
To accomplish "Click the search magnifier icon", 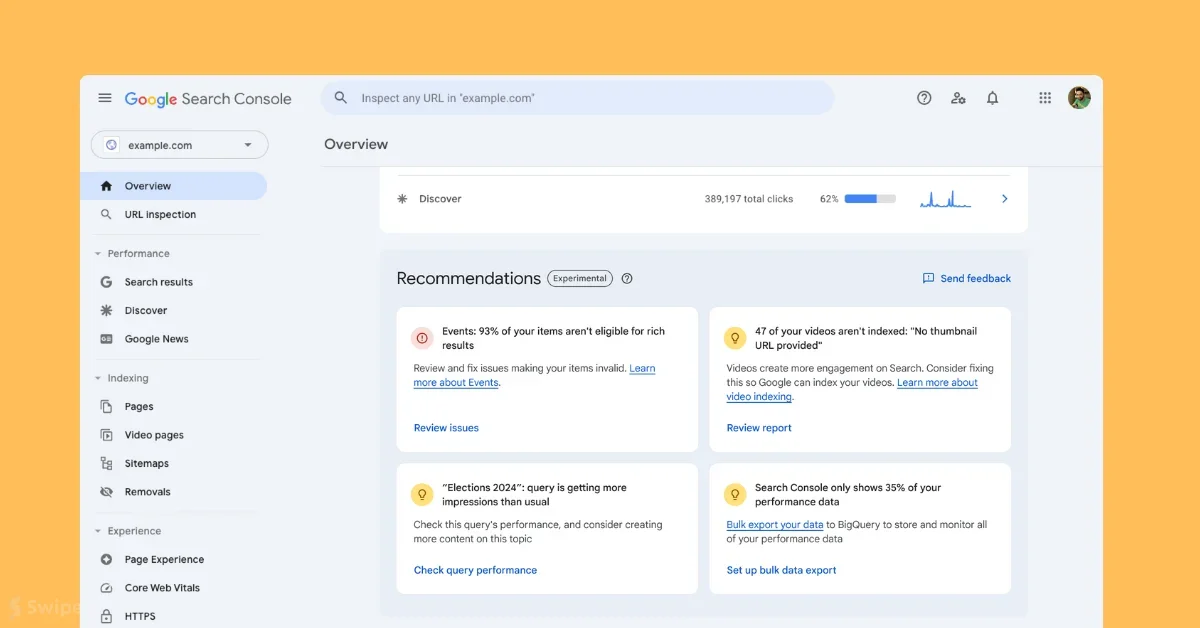I will 341,98.
